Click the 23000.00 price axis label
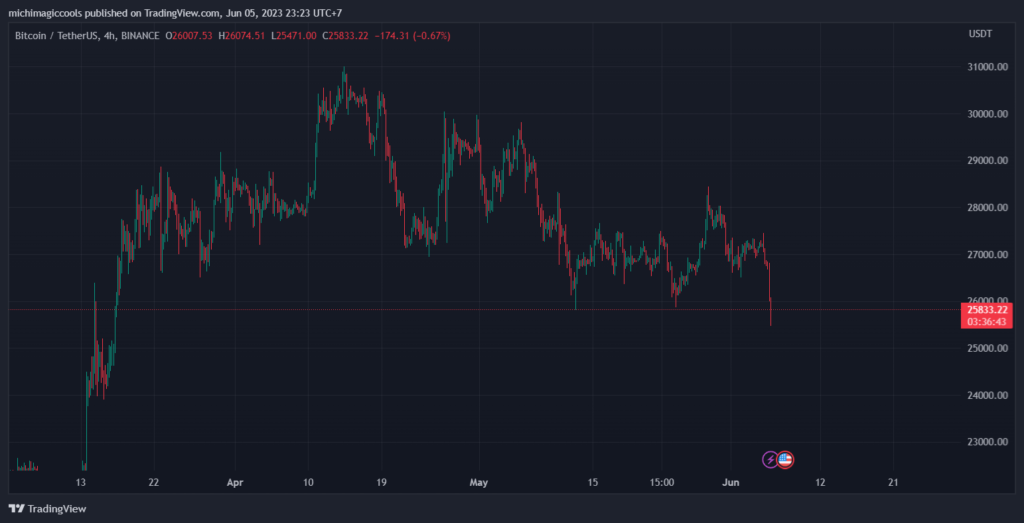The width and height of the screenshot is (1024, 523). tap(986, 442)
